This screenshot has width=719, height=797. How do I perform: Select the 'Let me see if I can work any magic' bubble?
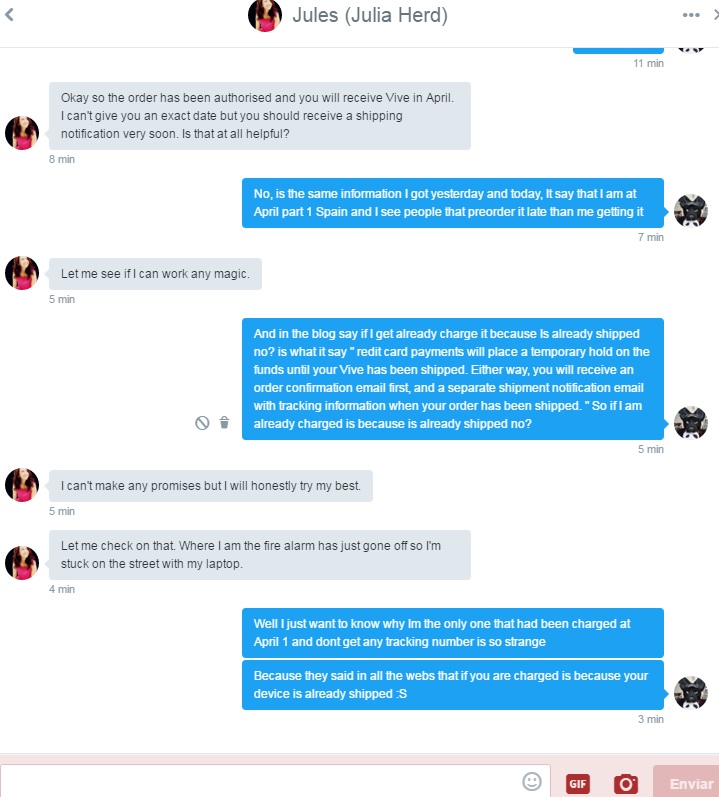point(155,273)
